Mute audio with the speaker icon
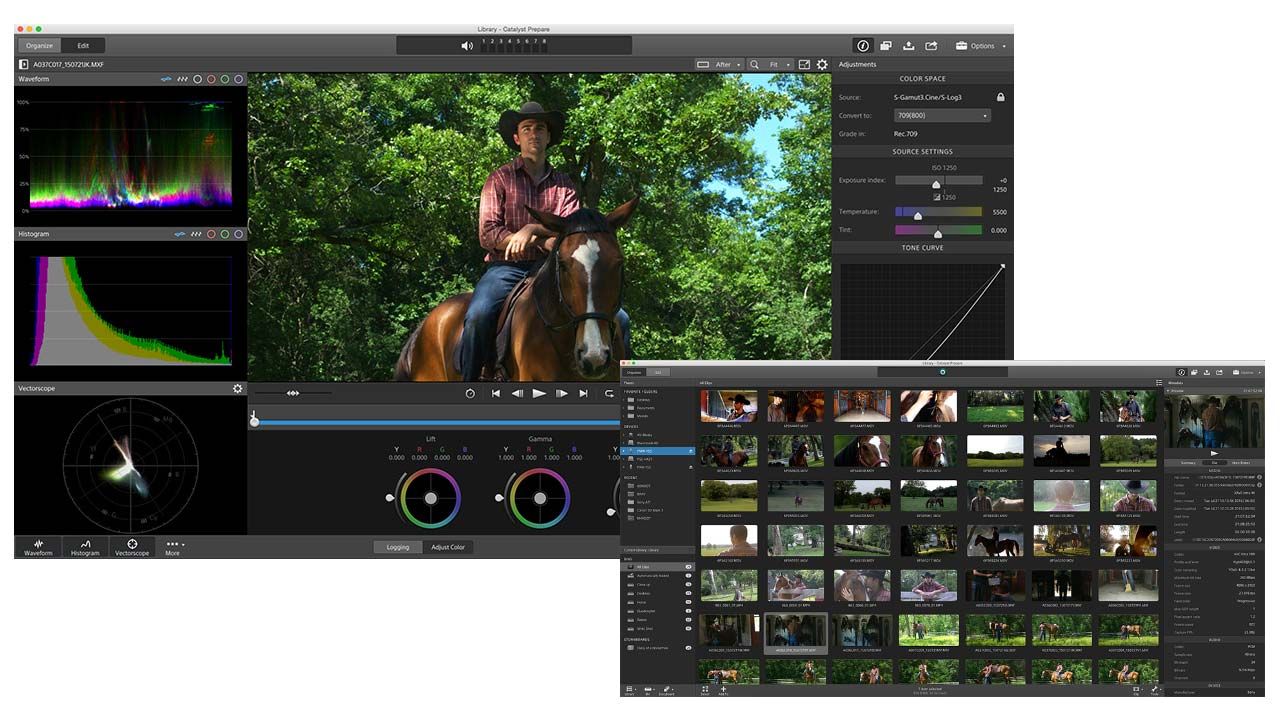Screen dimensions: 1280x720 pos(467,46)
